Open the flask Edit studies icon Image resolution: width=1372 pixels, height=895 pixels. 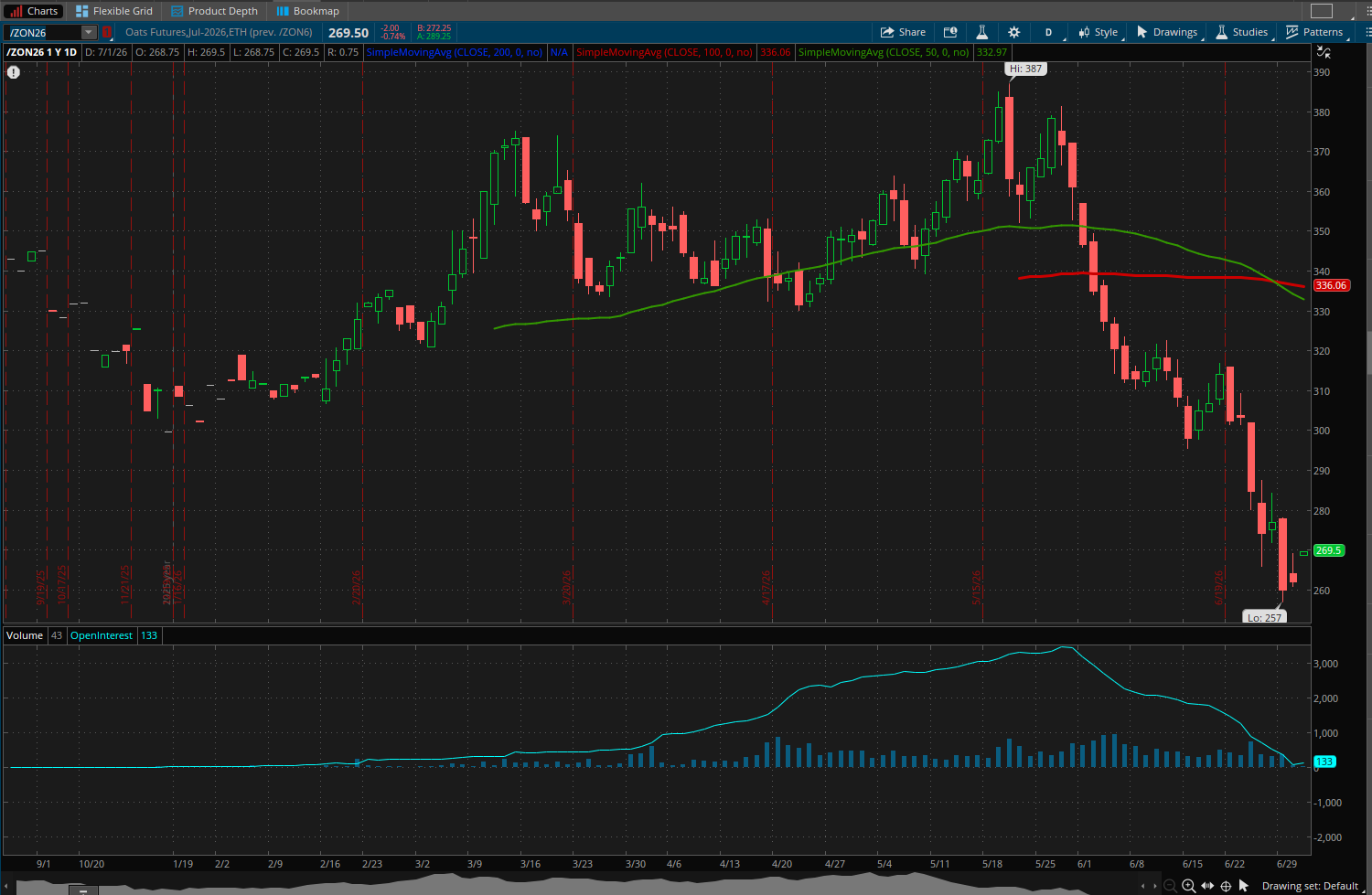tap(981, 32)
